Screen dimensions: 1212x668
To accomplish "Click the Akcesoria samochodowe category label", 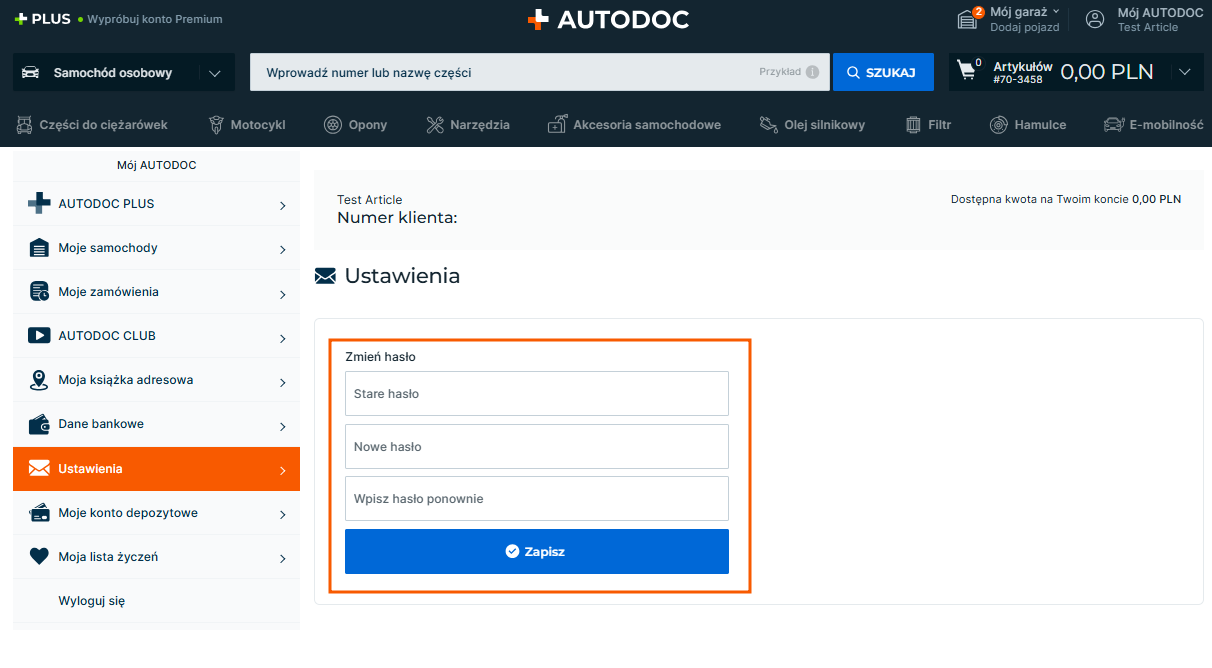I will pos(647,125).
